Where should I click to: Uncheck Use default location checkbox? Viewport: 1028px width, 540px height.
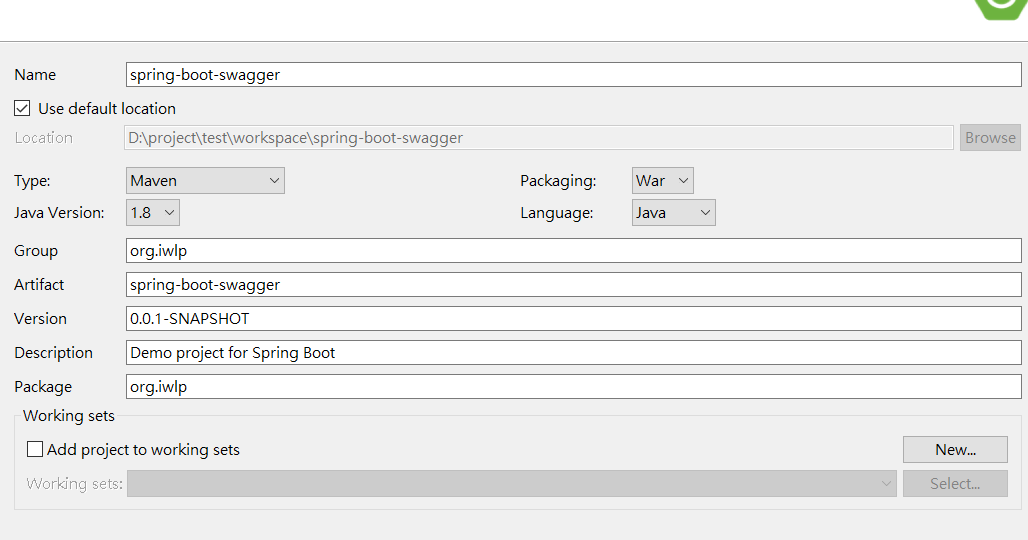click(x=22, y=108)
